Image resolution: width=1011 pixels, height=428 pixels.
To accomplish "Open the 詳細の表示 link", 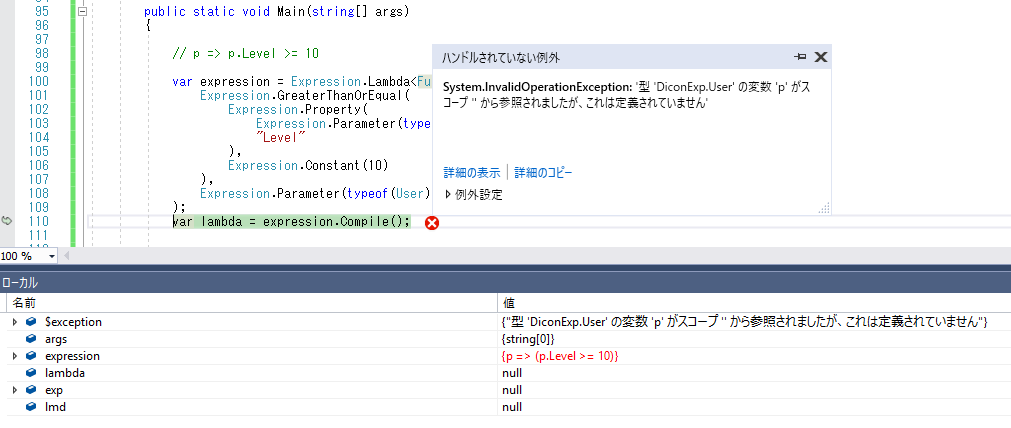I will tap(471, 173).
